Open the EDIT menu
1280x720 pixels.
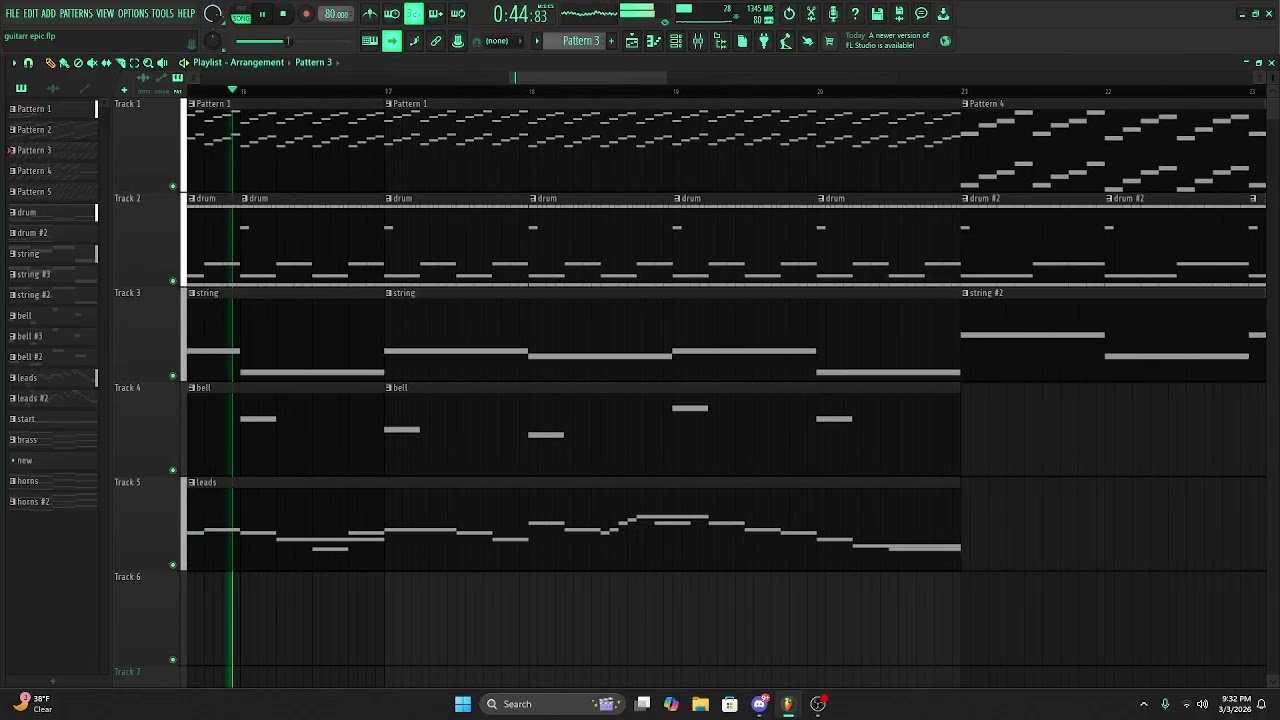(x=31, y=14)
